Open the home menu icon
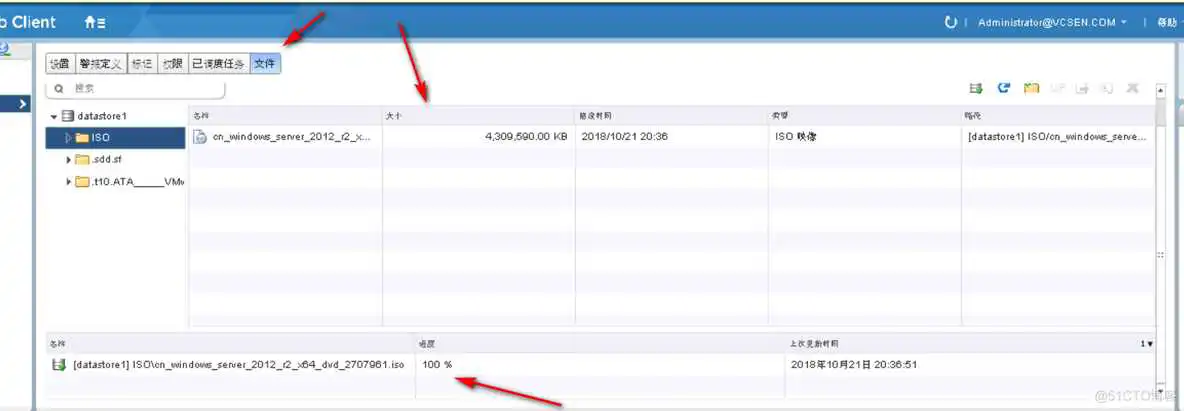This screenshot has height=411, width=1184. pyautogui.click(x=94, y=23)
